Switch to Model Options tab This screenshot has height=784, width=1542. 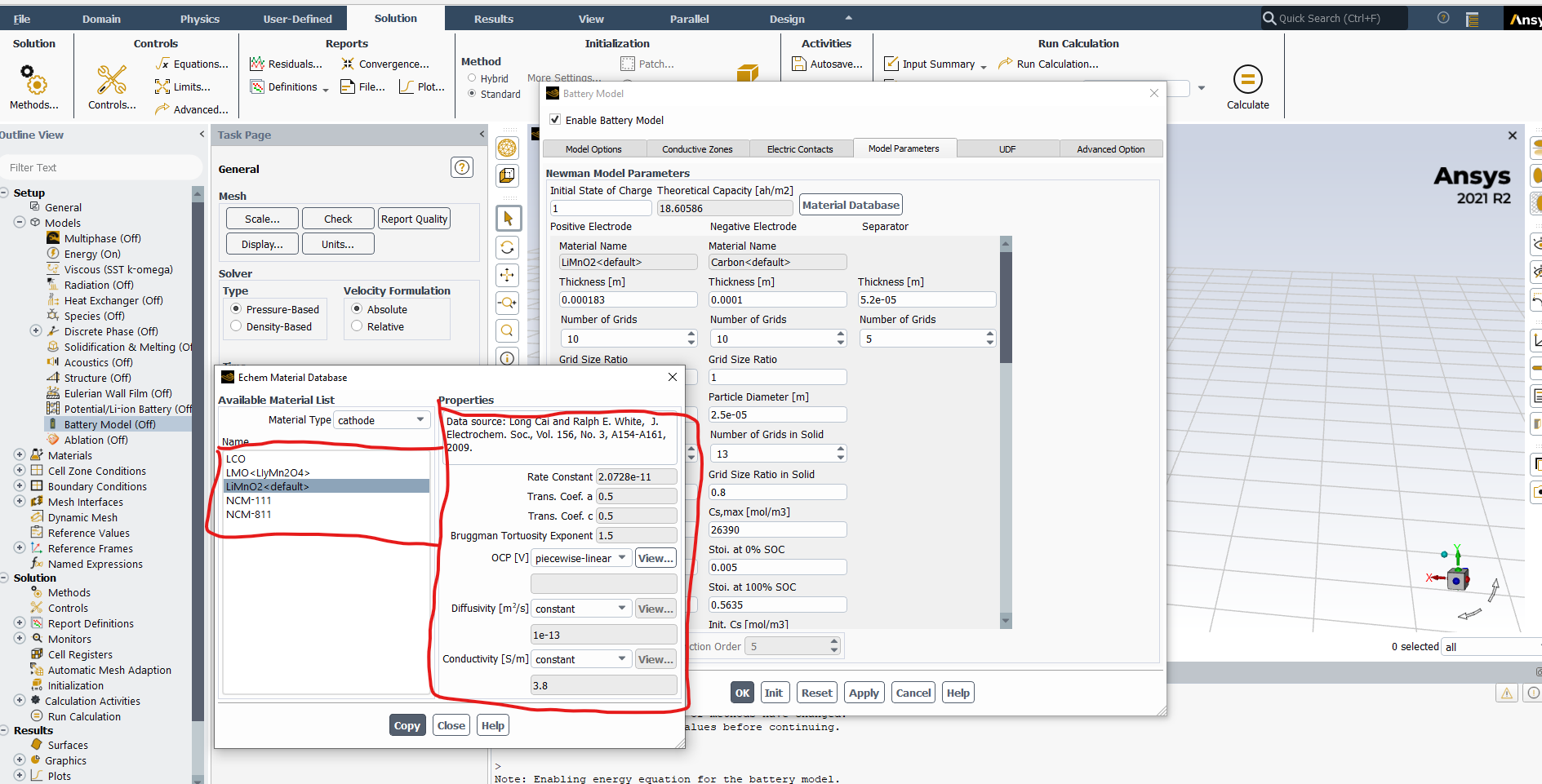click(x=593, y=149)
